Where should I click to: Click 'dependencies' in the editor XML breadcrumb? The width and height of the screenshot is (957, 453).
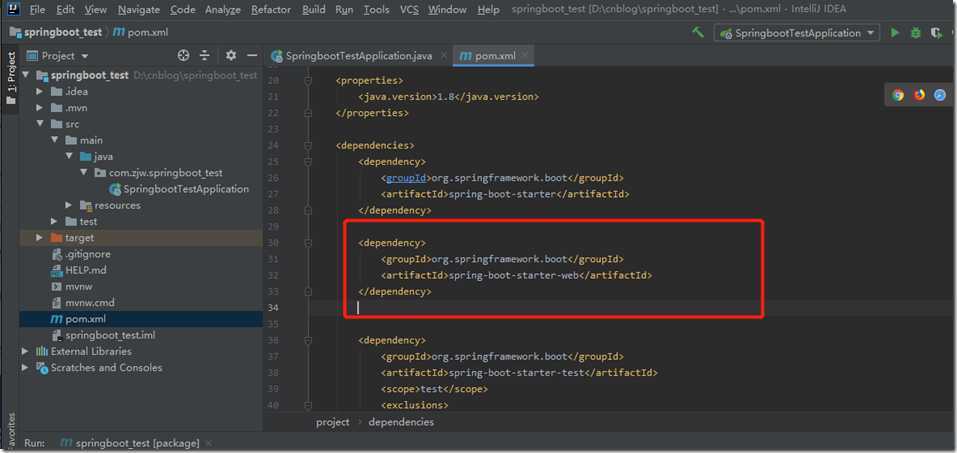[x=401, y=422]
